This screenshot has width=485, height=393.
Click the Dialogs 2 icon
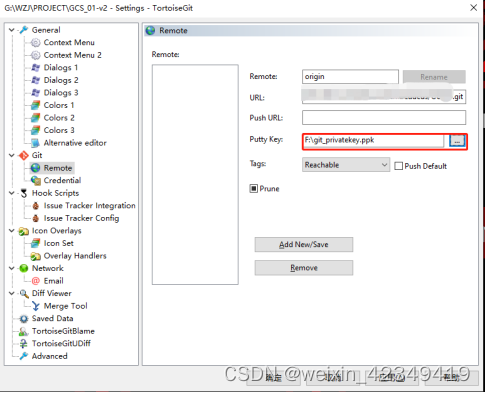[36, 80]
